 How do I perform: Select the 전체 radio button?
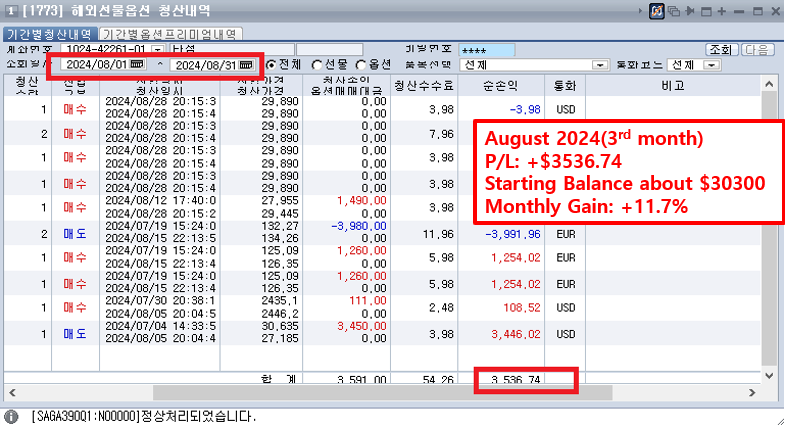(271, 65)
